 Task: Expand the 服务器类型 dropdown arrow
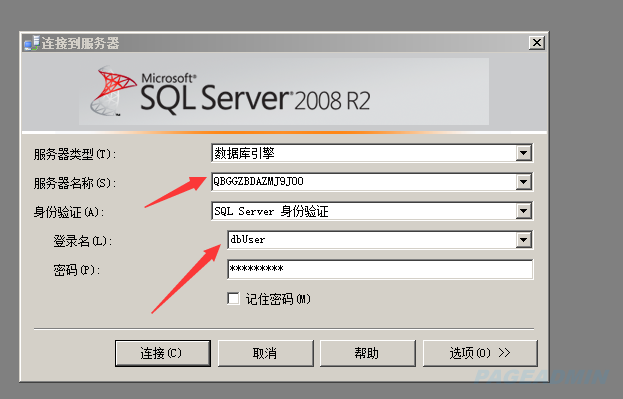524,153
